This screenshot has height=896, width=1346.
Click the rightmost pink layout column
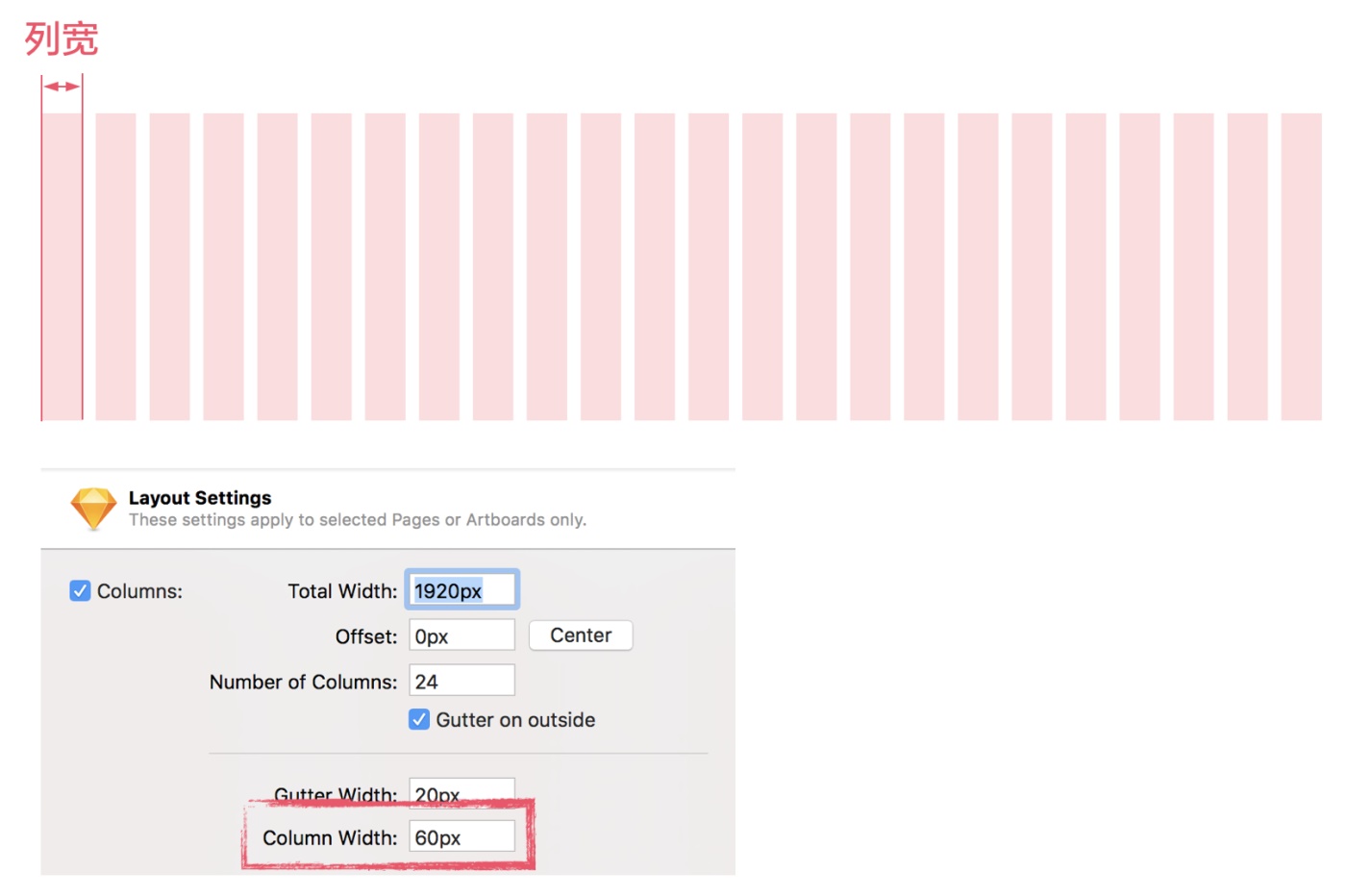[1301, 266]
